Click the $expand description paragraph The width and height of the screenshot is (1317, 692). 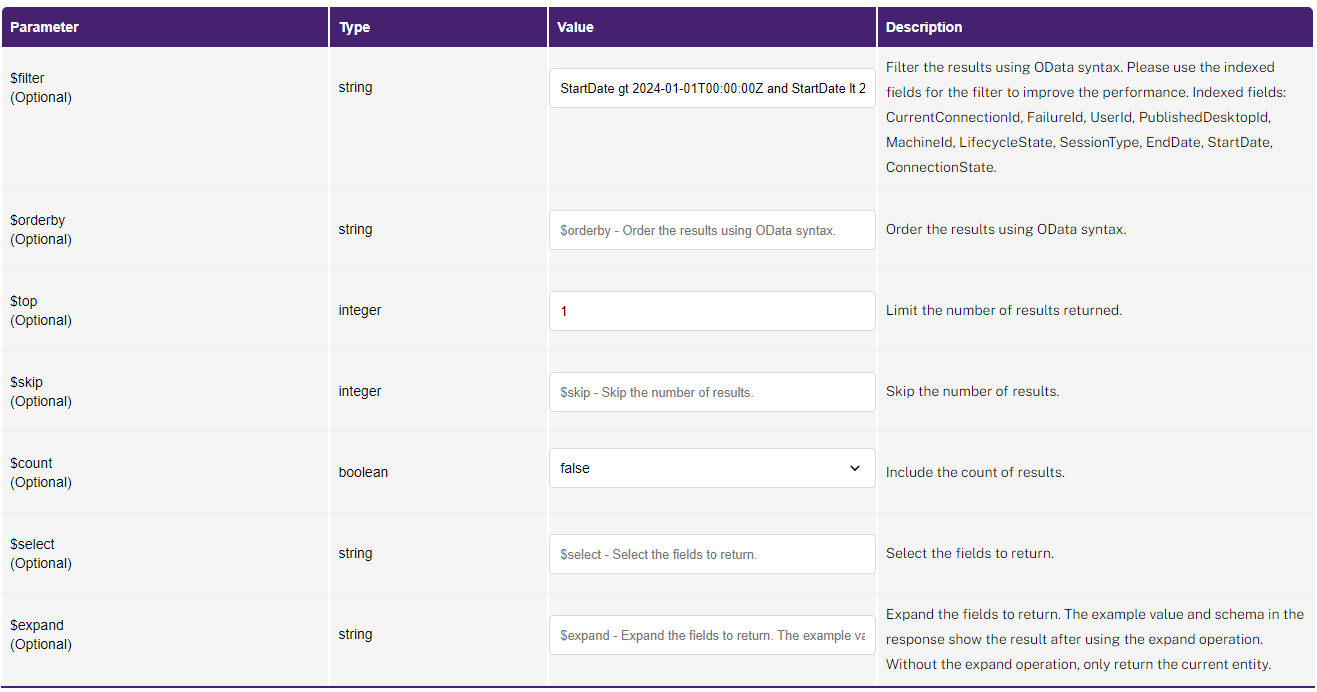coord(1094,639)
